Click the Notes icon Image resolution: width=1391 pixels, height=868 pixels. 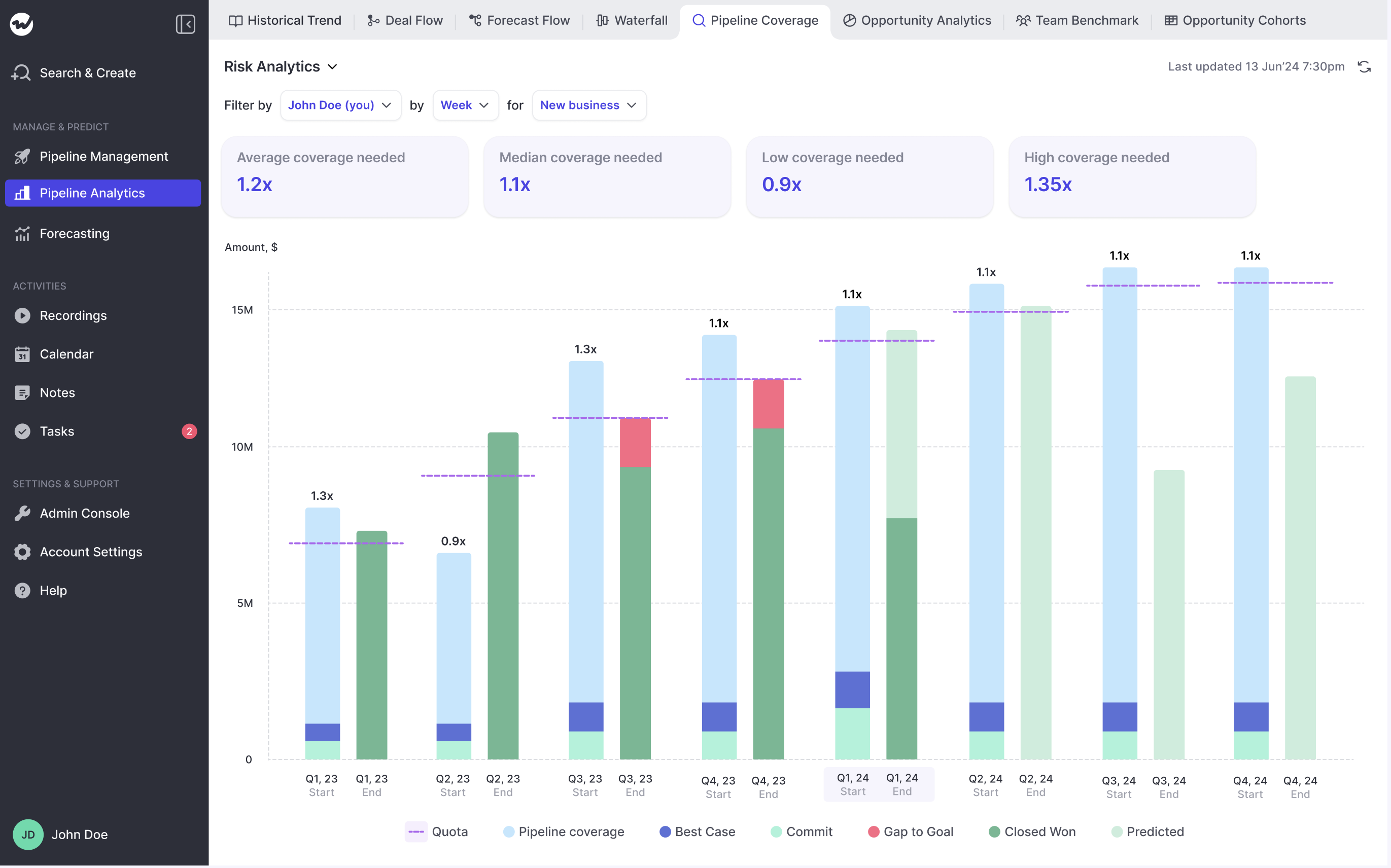[x=22, y=392]
